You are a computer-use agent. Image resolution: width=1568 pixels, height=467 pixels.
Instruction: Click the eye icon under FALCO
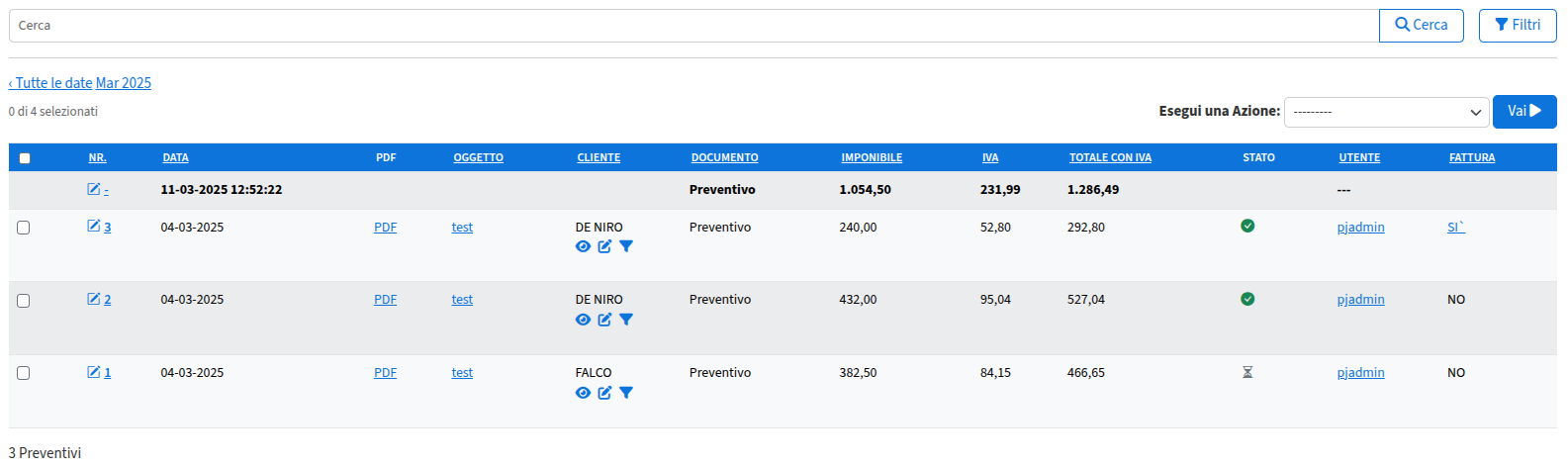(x=583, y=393)
